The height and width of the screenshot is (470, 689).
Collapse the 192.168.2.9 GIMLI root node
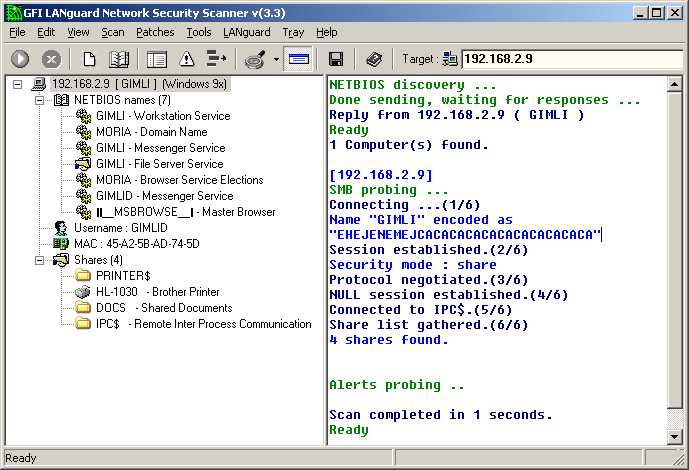(17, 84)
